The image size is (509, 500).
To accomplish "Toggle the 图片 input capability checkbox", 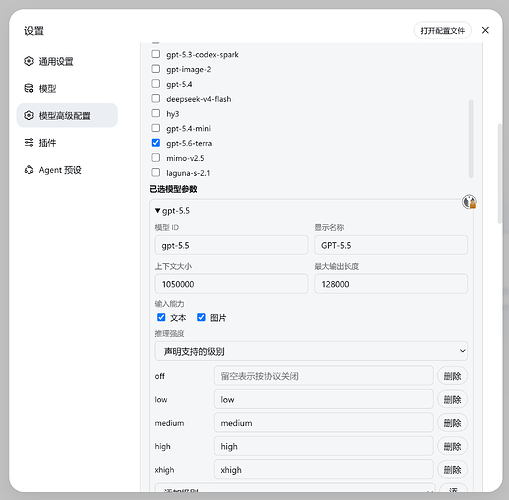I will click(201, 317).
